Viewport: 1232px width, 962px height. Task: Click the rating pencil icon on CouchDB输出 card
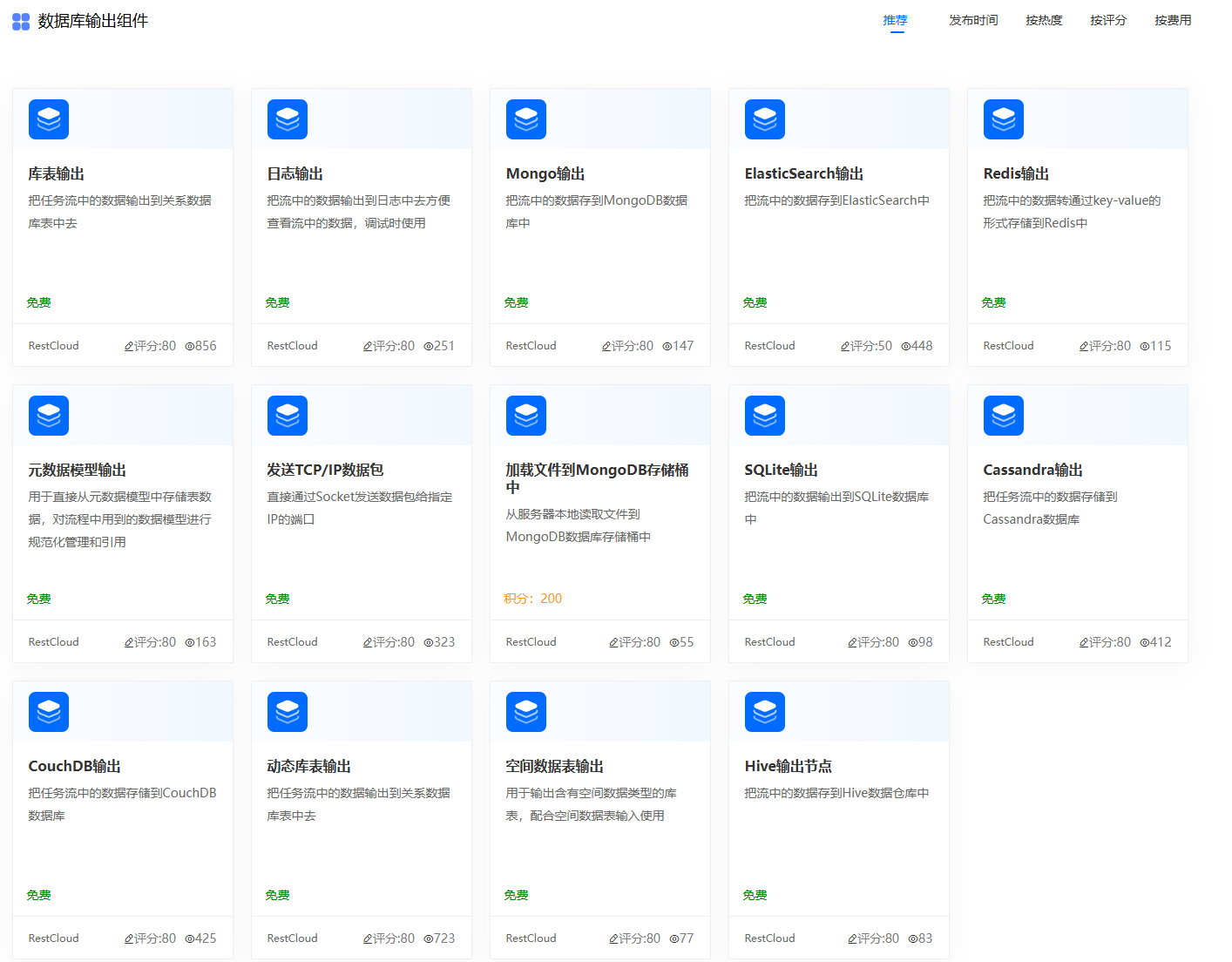pyautogui.click(x=129, y=939)
